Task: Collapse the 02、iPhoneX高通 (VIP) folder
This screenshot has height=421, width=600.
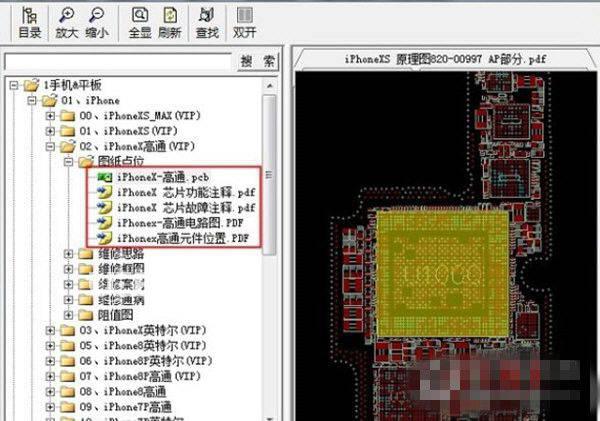Action: tap(50, 146)
